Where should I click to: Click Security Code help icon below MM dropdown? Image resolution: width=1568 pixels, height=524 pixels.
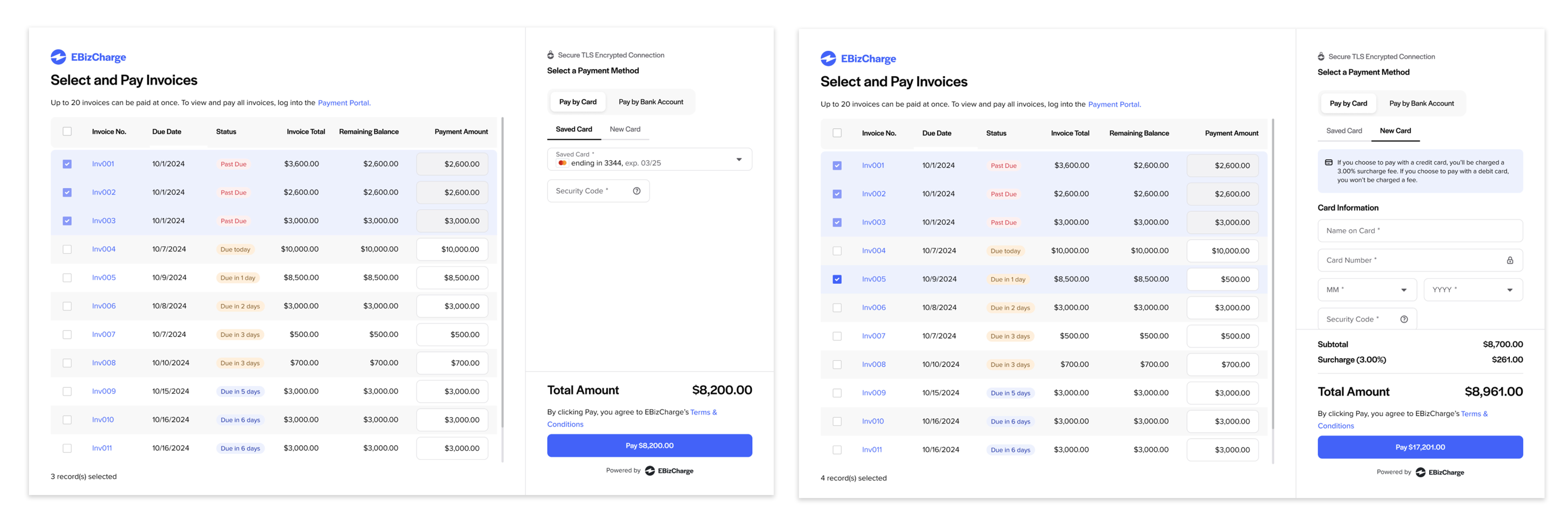coord(1404,319)
